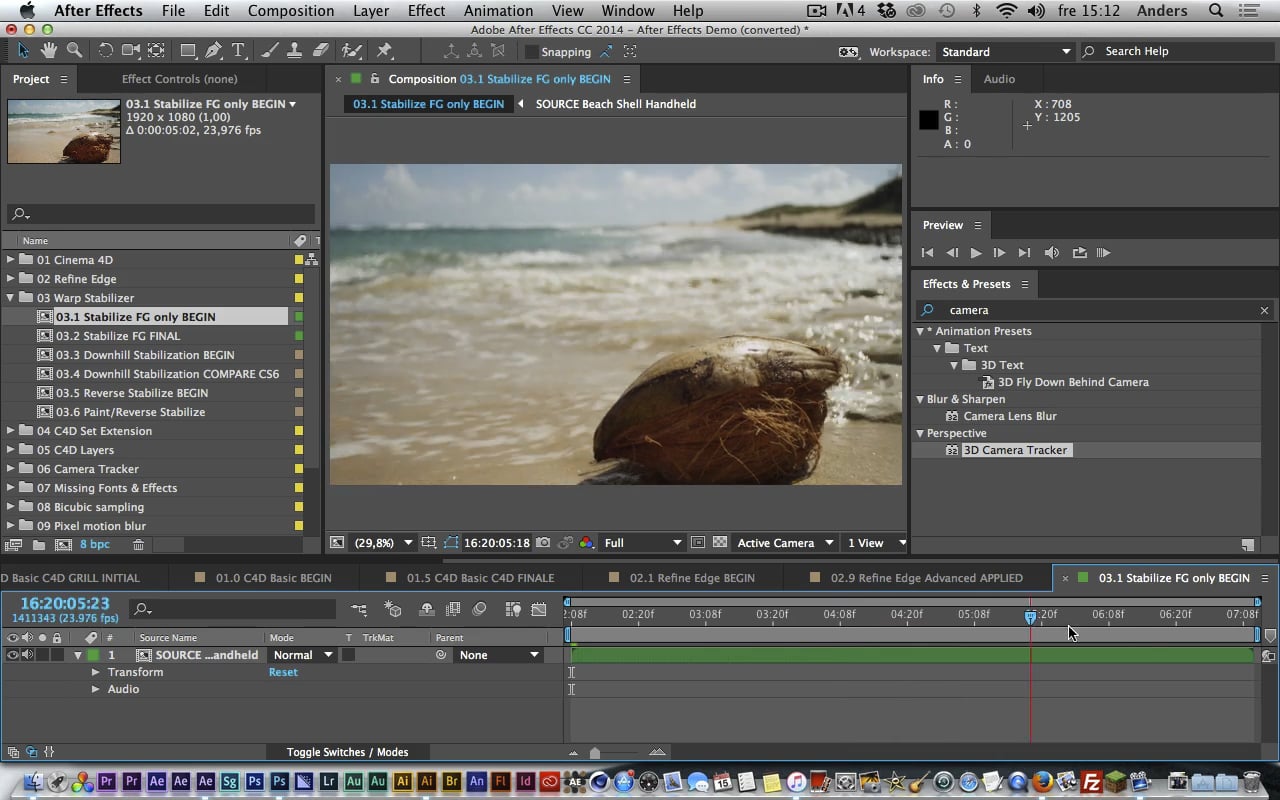Expand the 04 C4D Set Extension folder

pyautogui.click(x=11, y=431)
